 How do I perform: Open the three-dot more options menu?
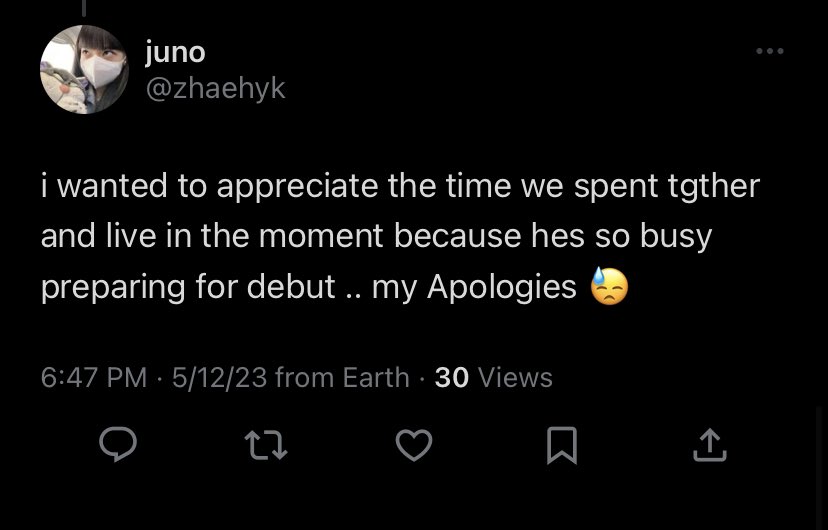769,51
